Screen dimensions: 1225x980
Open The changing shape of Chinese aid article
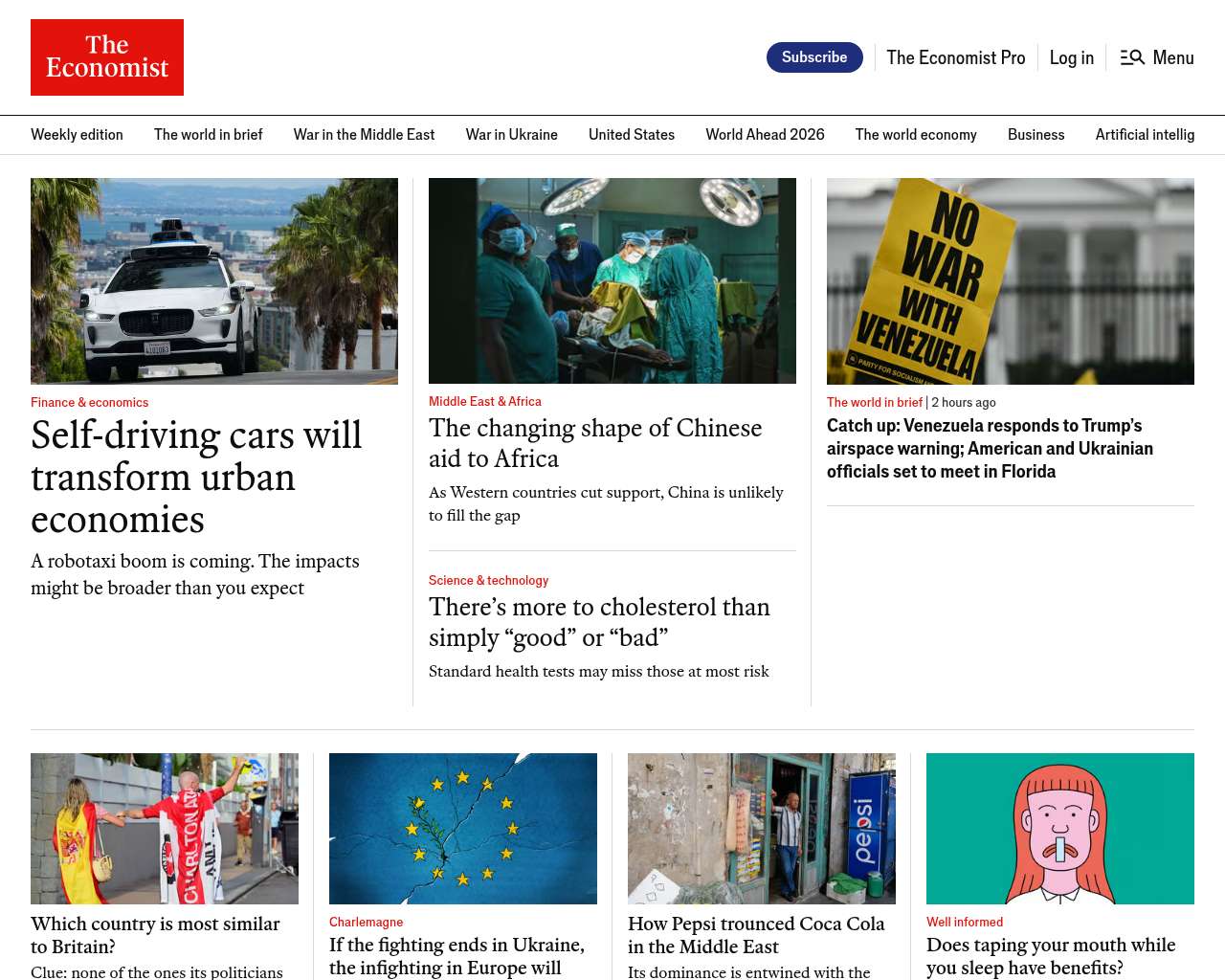point(595,443)
